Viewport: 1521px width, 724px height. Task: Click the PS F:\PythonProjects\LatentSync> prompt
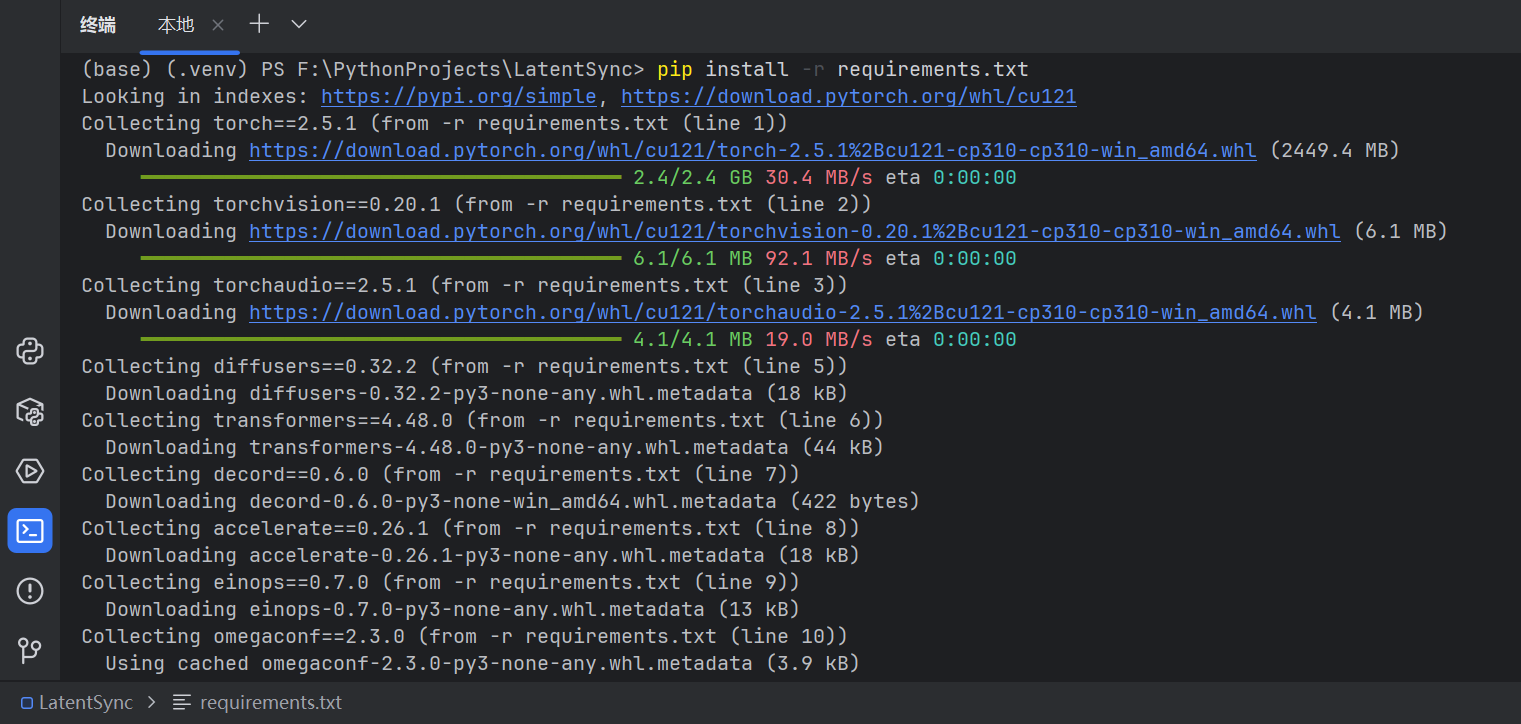pos(453,70)
